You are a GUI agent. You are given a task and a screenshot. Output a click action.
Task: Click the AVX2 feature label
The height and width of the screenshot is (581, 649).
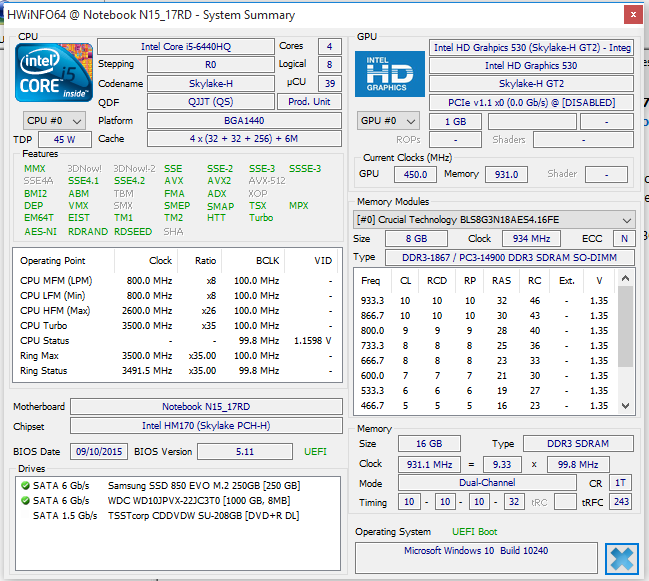219,181
